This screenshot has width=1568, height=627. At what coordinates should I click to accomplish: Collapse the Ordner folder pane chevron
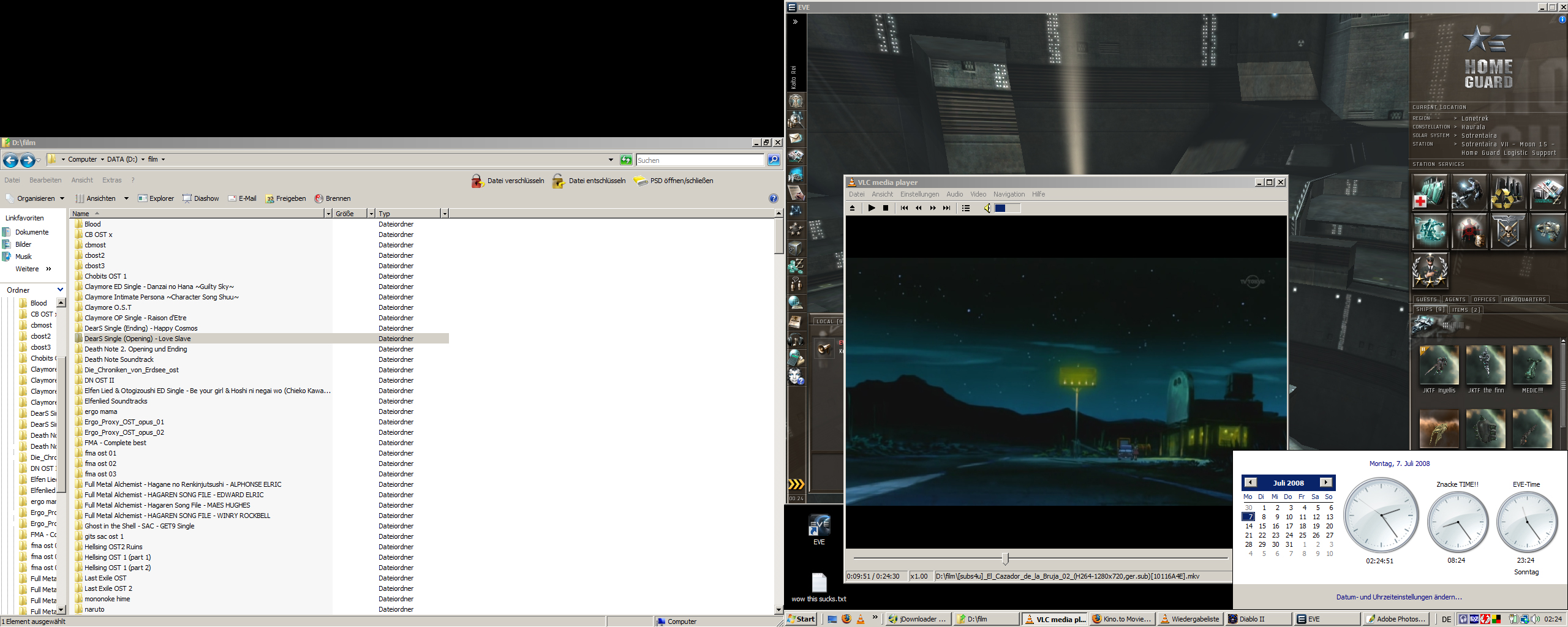point(60,290)
